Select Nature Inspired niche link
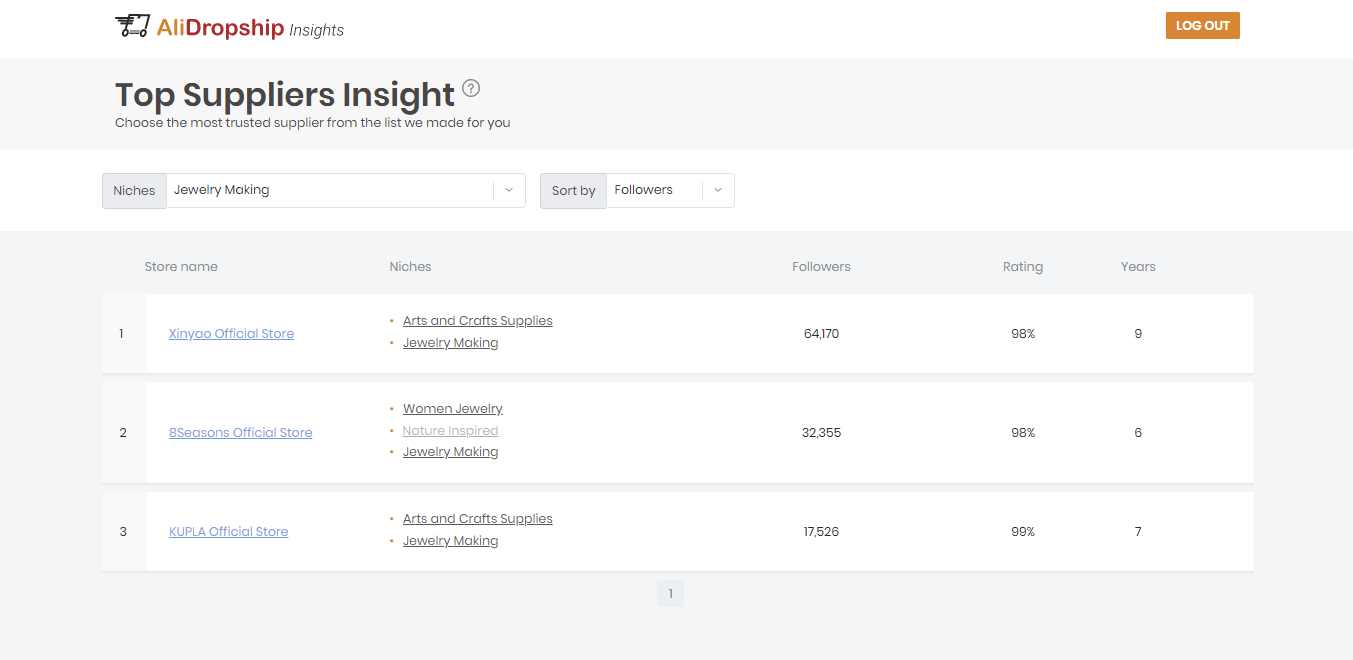The image size is (1353, 660). click(450, 431)
